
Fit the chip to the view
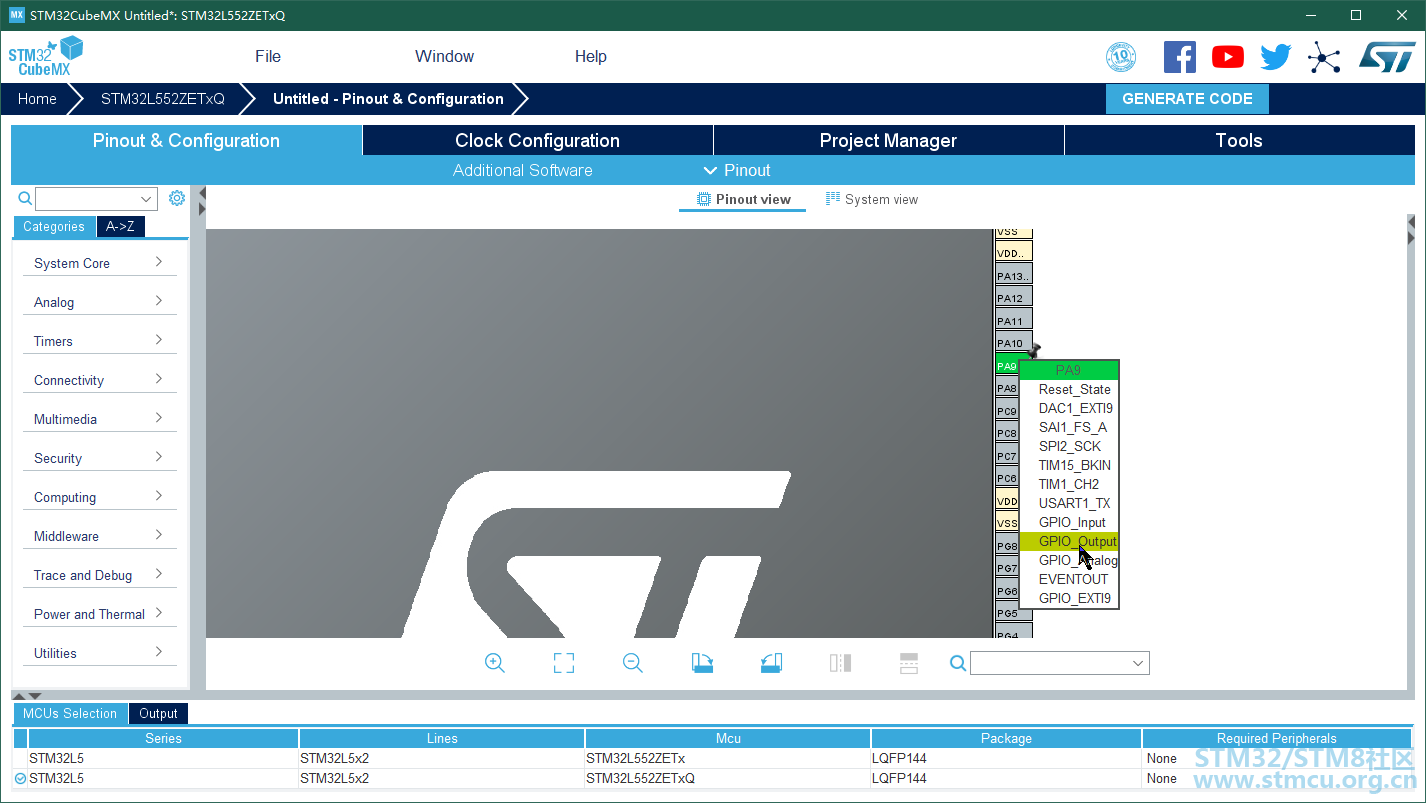point(564,663)
